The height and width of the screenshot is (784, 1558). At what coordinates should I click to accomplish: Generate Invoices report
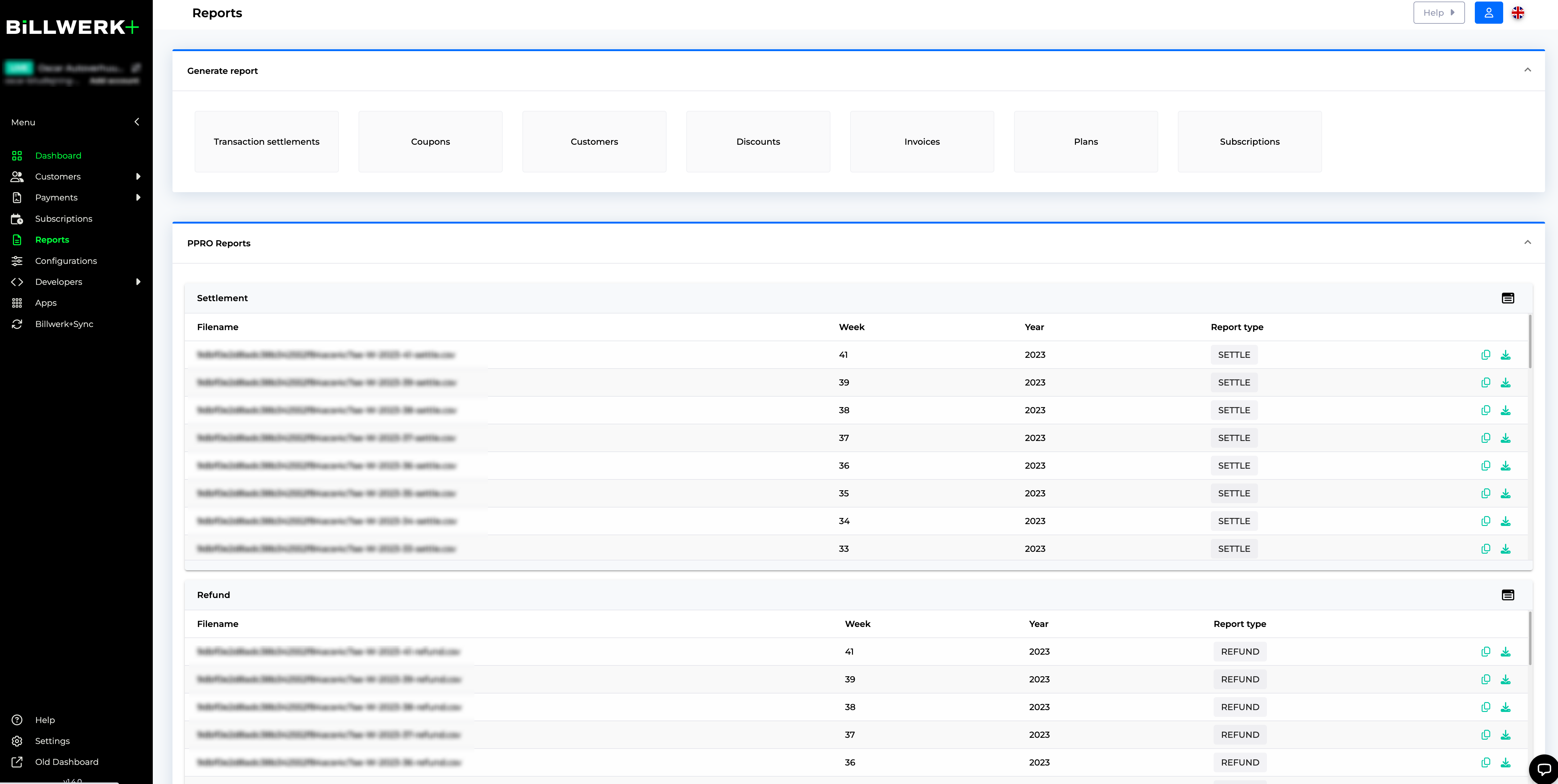click(922, 141)
